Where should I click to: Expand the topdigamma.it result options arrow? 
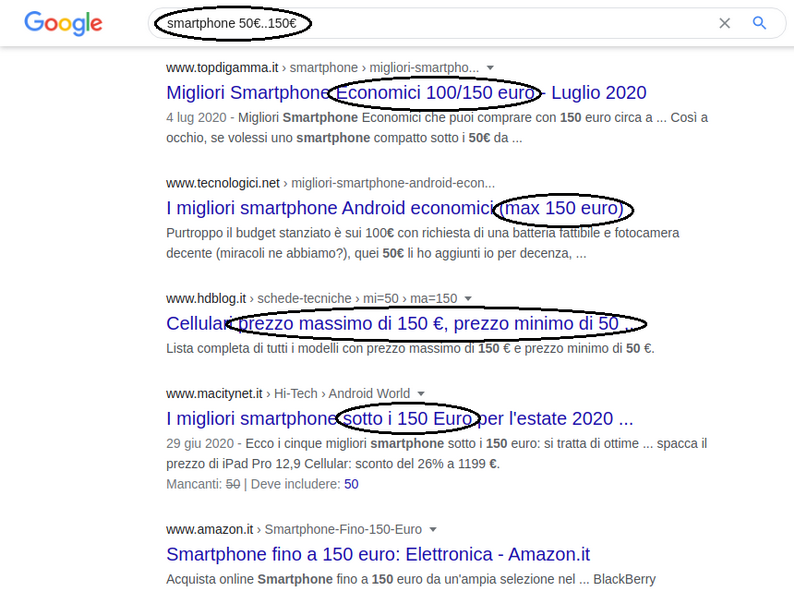point(490,68)
